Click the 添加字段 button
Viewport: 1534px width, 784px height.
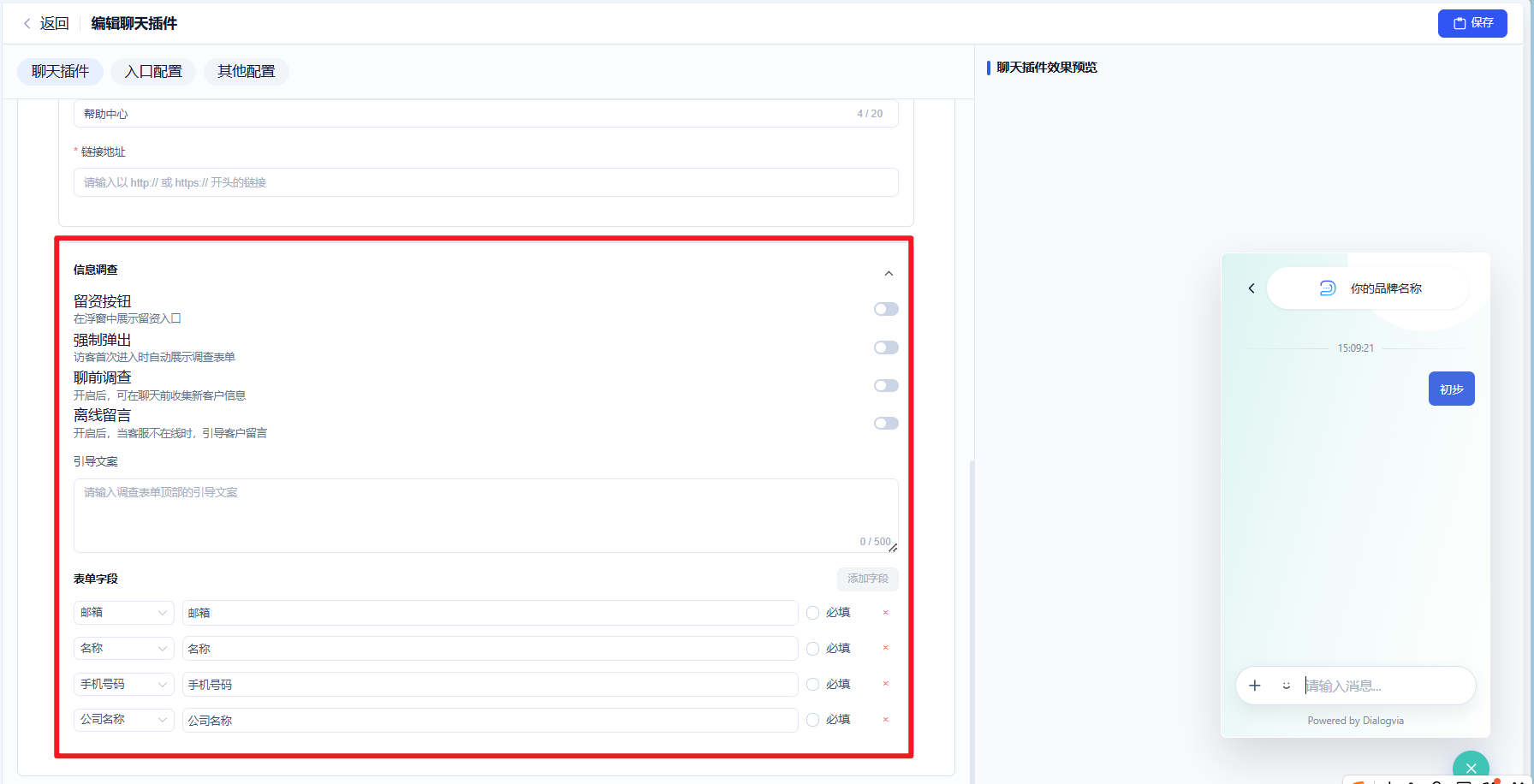868,579
